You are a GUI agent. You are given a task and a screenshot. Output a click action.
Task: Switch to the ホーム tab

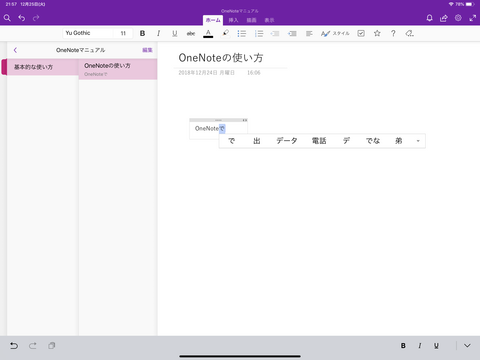[x=213, y=20]
